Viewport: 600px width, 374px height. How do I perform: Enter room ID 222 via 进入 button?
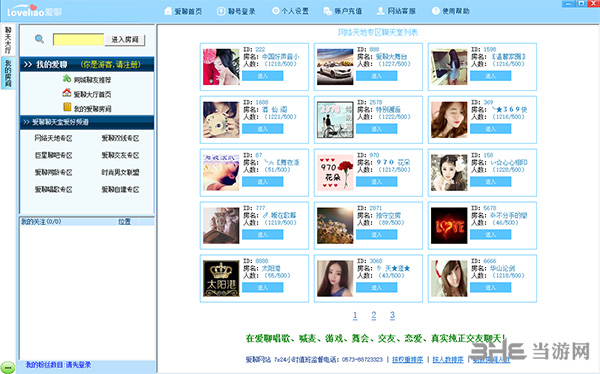(262, 76)
